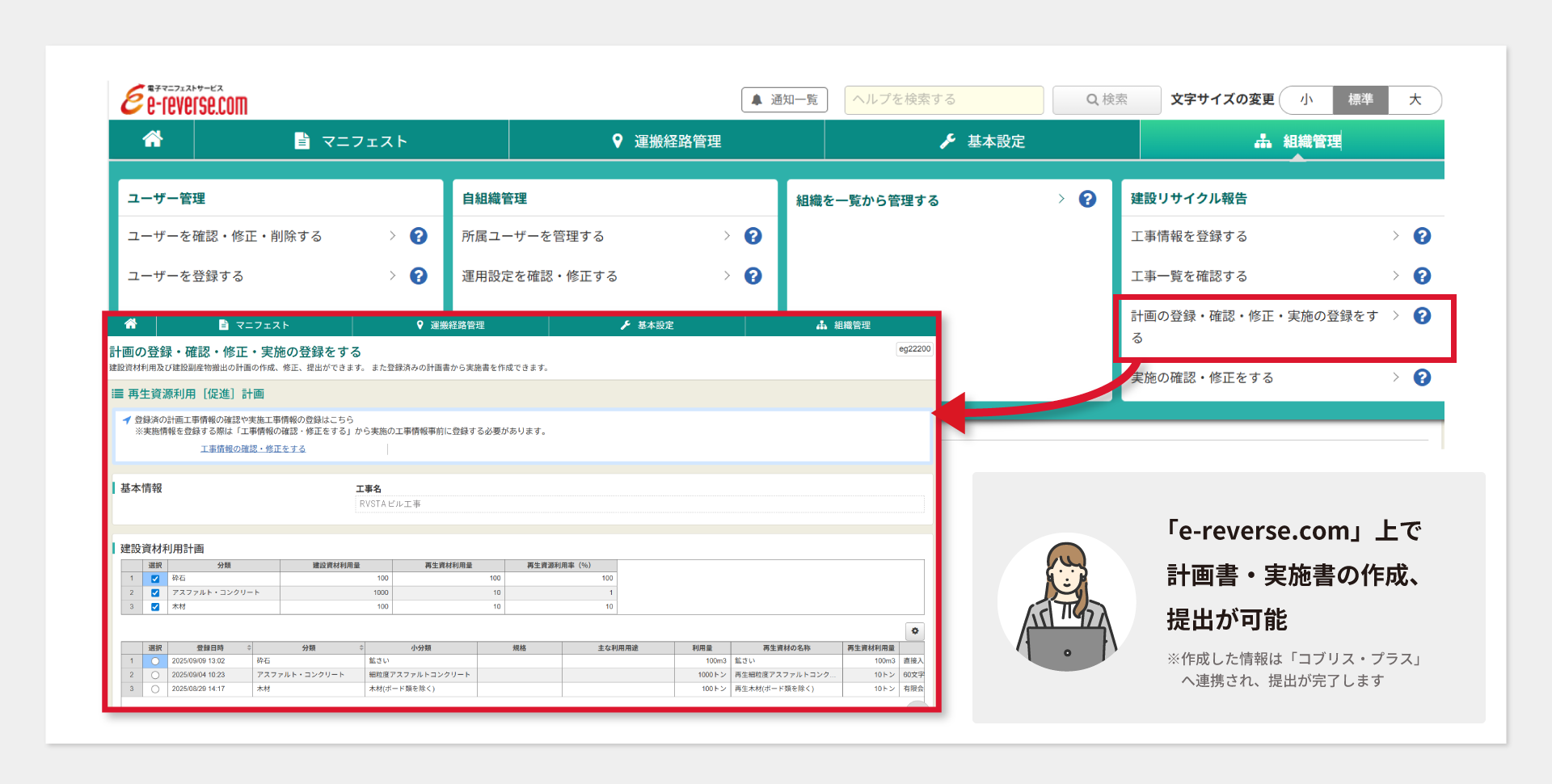Viewport: 1552px width, 784px height.
Task: Click the house icon in inset plan page
Action: 131,324
